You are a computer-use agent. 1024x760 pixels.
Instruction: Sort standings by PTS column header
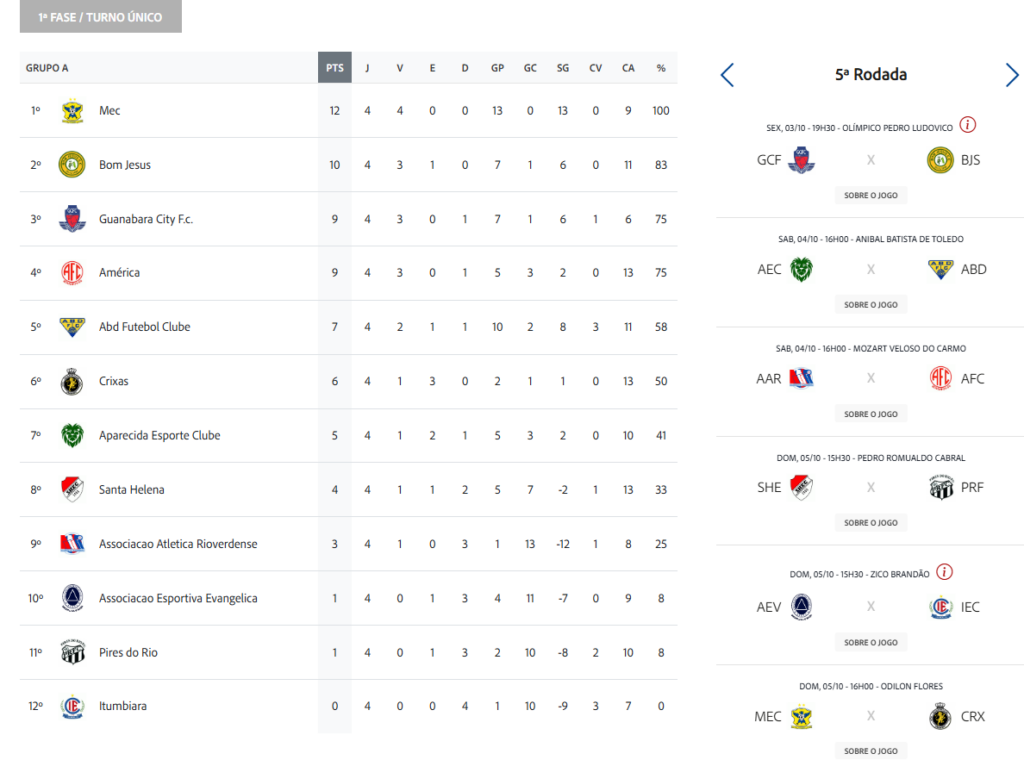pos(334,67)
